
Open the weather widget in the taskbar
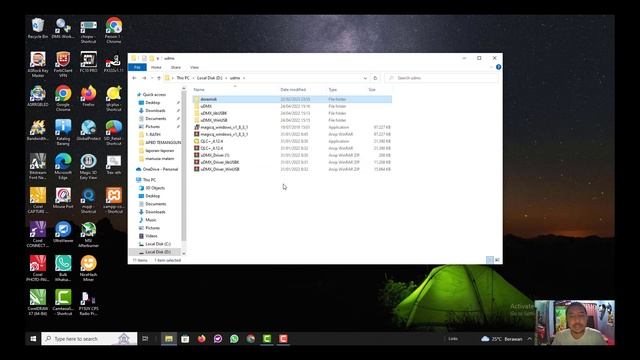[x=502, y=339]
